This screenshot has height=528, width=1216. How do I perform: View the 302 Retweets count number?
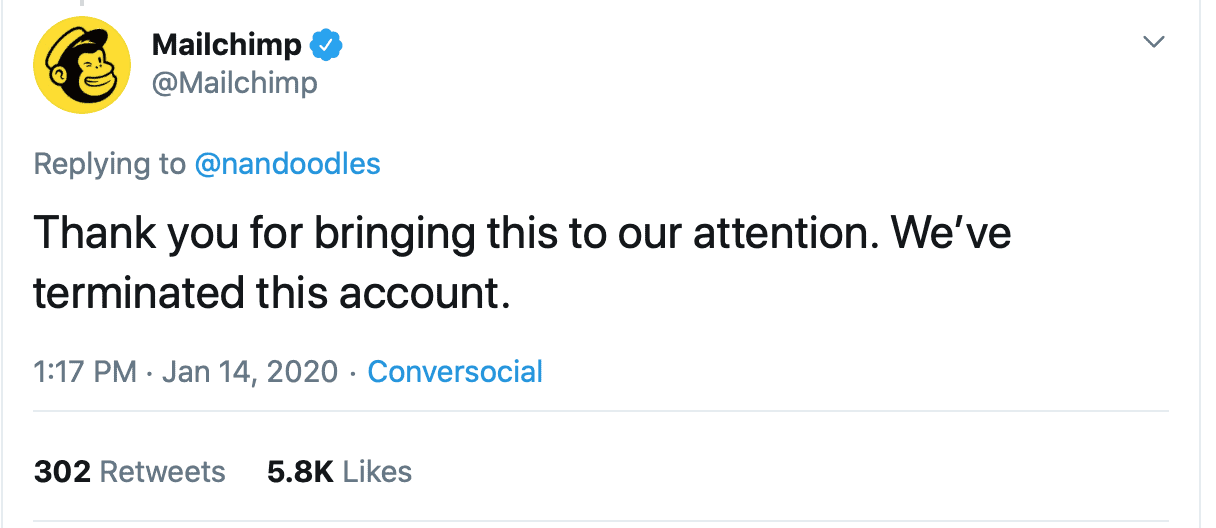62,472
